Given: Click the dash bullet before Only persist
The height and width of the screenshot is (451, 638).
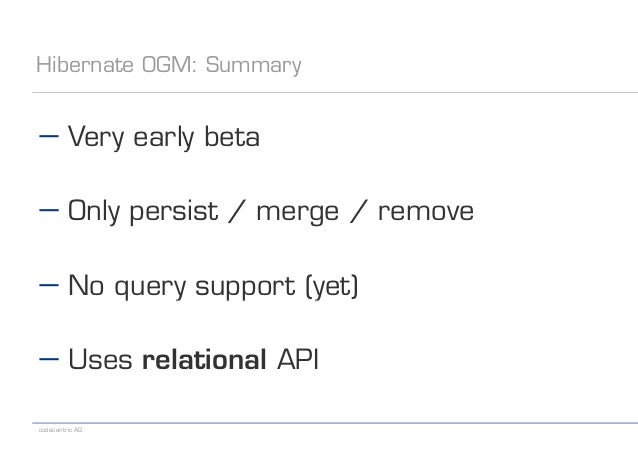Looking at the screenshot, I should (x=49, y=210).
